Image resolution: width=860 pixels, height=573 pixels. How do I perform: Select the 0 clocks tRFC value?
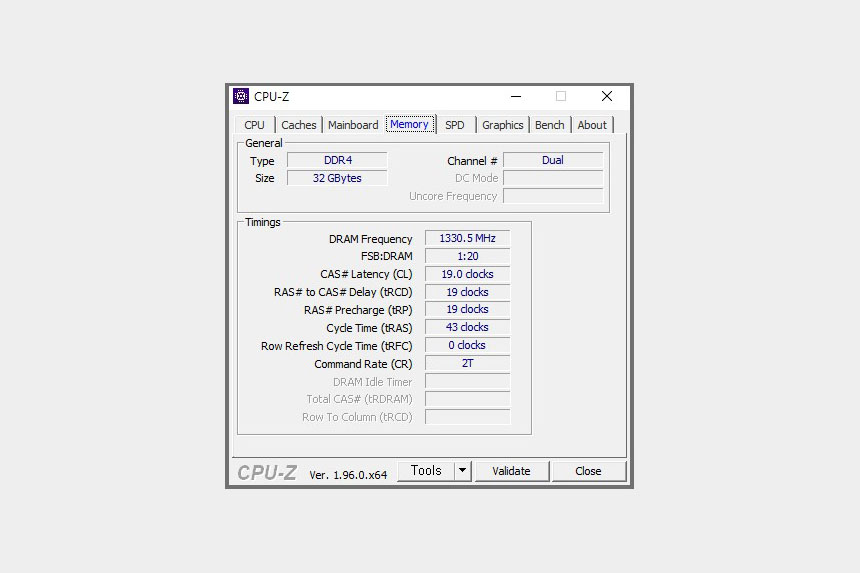pos(467,345)
